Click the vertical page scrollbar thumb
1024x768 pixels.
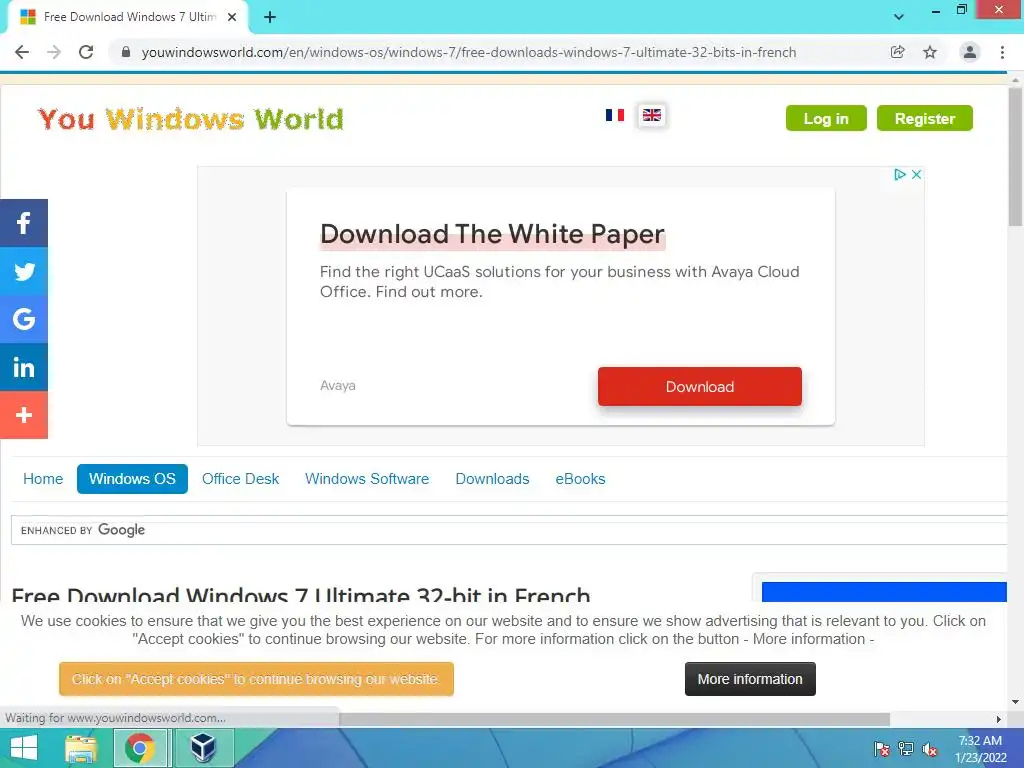(x=1016, y=157)
